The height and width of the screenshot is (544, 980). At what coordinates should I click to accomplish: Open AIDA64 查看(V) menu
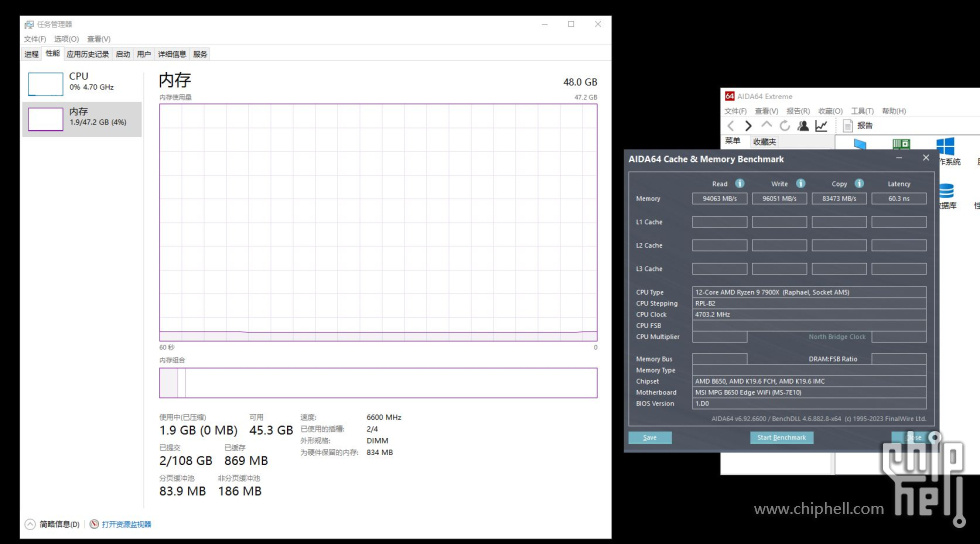(766, 111)
